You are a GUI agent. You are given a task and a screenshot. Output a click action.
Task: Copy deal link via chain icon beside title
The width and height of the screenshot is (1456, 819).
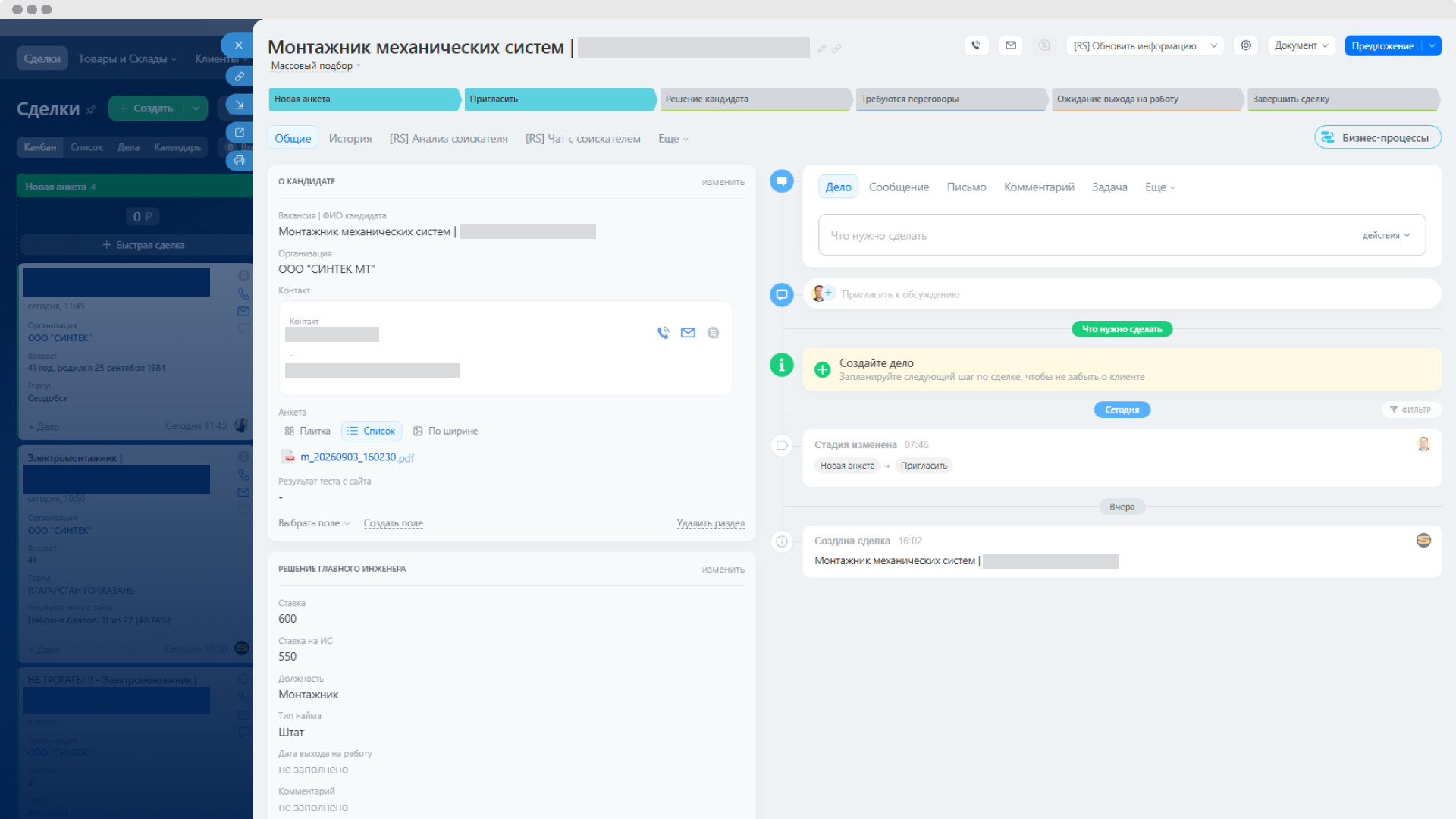pyautogui.click(x=836, y=49)
